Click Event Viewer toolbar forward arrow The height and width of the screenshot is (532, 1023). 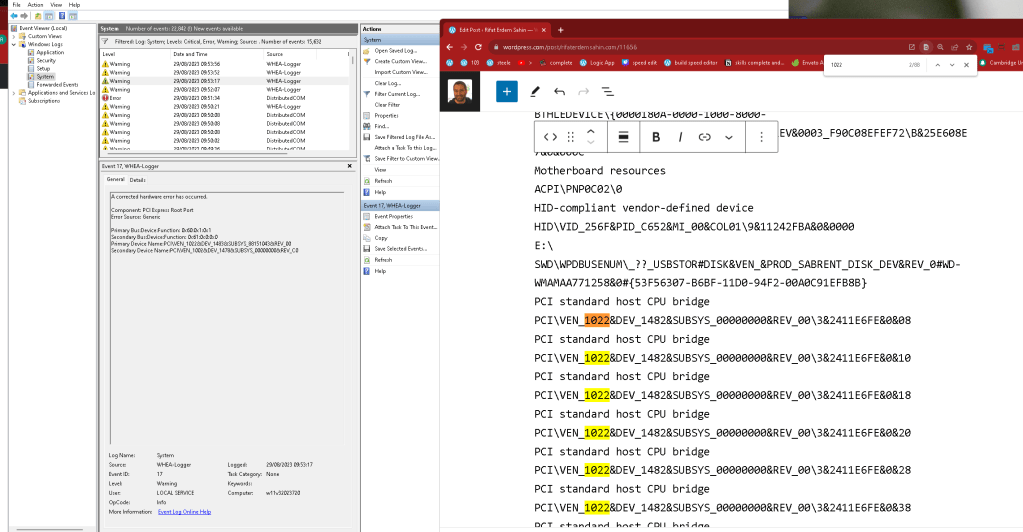[24, 16]
